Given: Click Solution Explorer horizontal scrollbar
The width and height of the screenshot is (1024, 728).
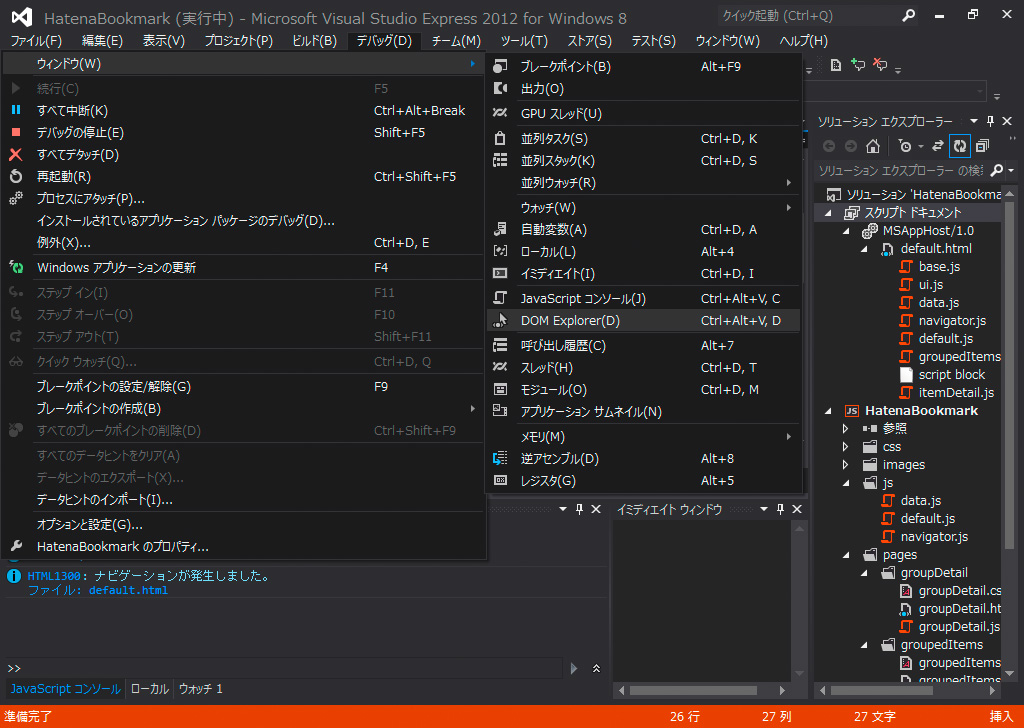Looking at the screenshot, I should (882, 690).
